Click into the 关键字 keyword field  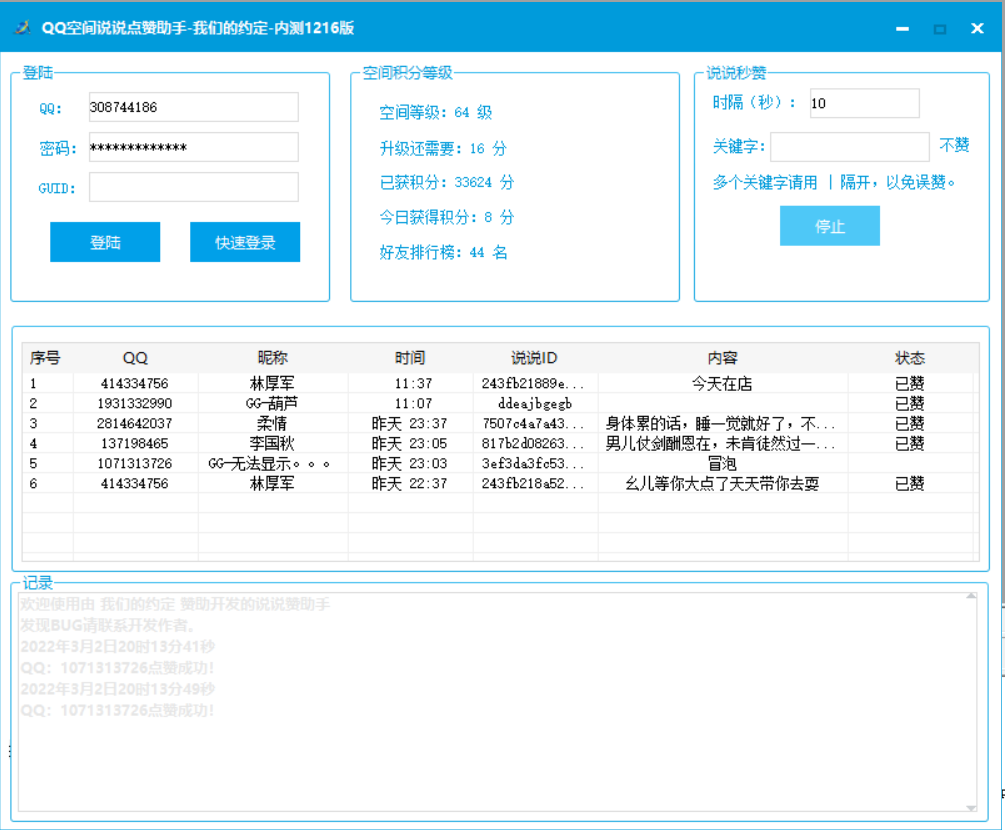[x=850, y=147]
